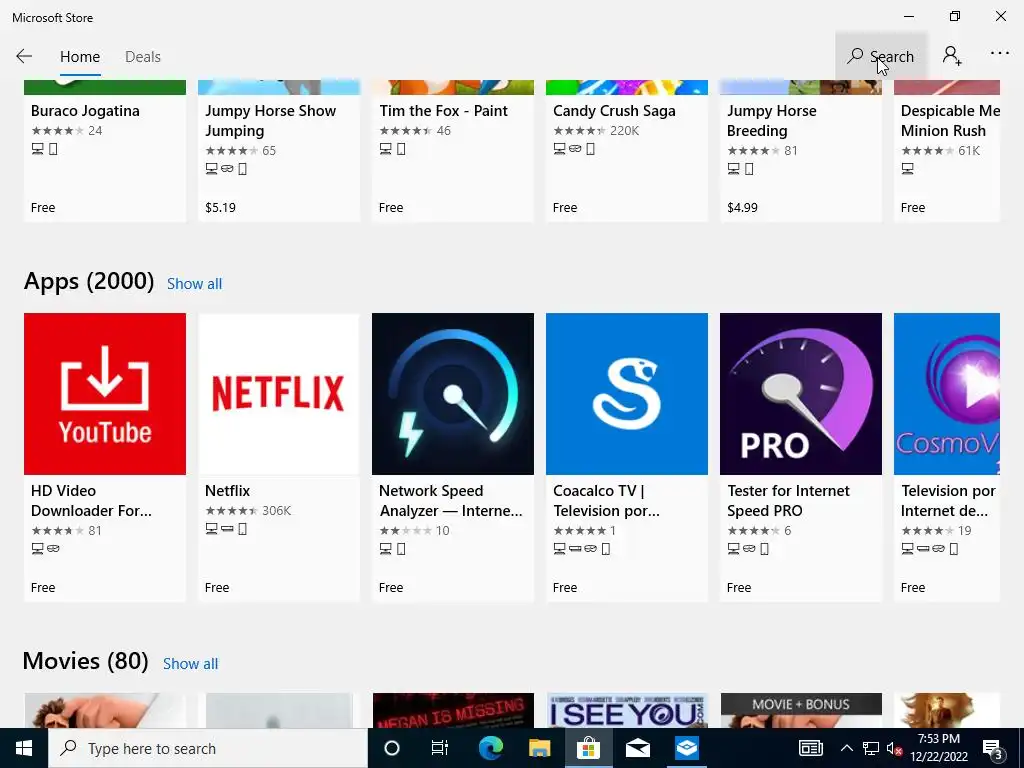Image resolution: width=1024 pixels, height=768 pixels.
Task: Click Free price under Netflix
Action: pos(217,588)
